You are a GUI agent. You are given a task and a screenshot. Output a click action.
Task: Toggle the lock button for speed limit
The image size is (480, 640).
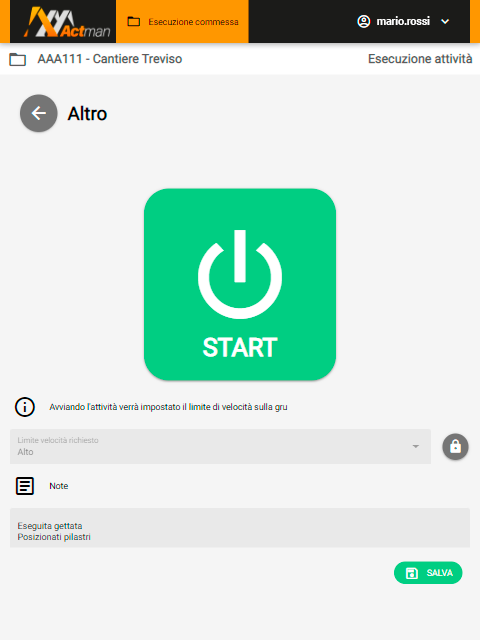tap(456, 447)
